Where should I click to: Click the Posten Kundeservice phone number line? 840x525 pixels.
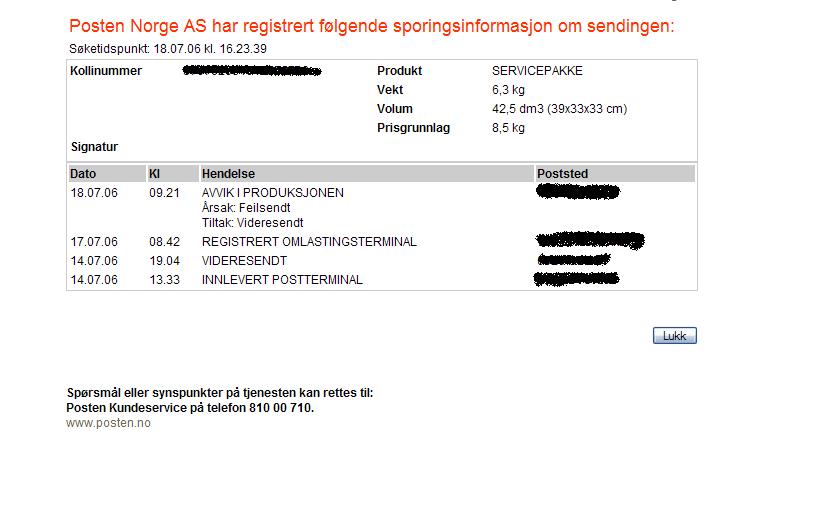click(190, 408)
